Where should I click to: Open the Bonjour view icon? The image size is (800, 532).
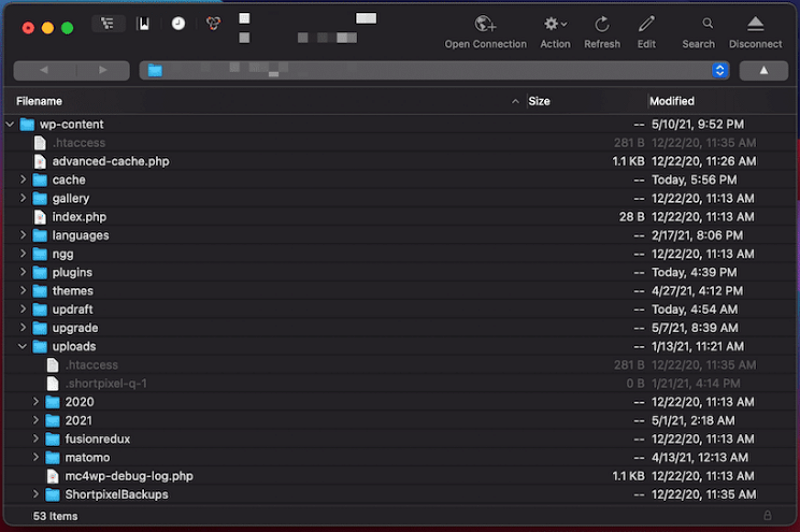212,24
